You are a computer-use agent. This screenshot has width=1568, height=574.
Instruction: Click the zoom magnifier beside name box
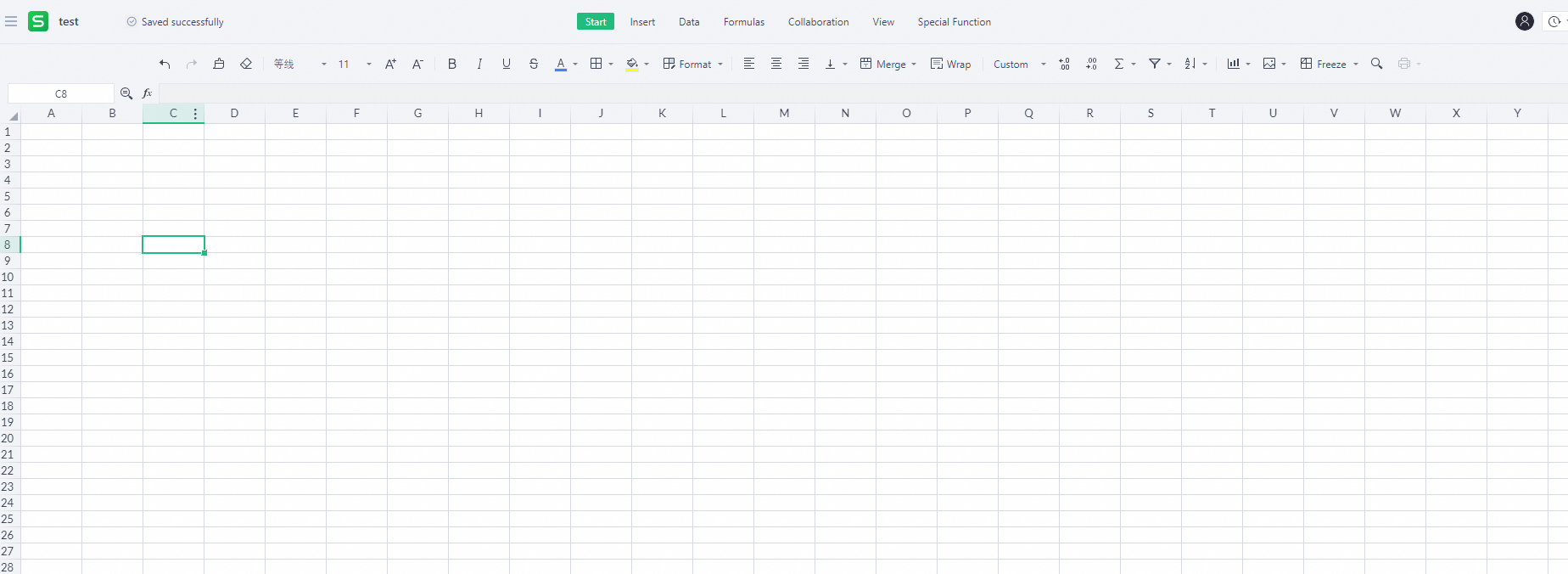coord(126,93)
